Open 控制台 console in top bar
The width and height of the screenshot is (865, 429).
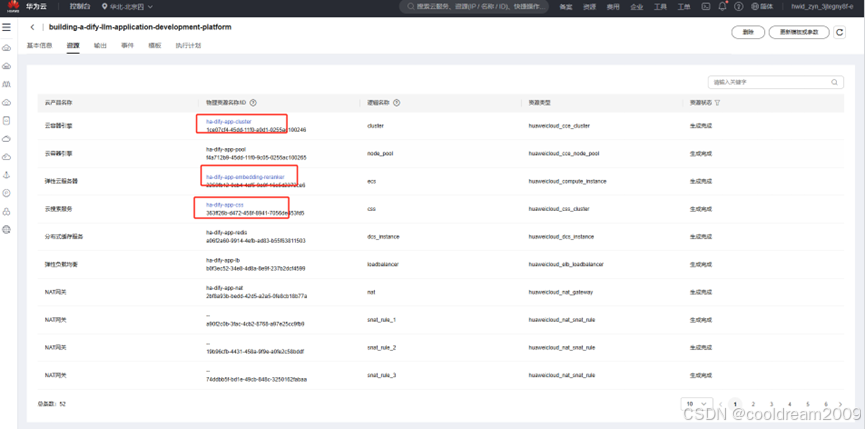78,7
